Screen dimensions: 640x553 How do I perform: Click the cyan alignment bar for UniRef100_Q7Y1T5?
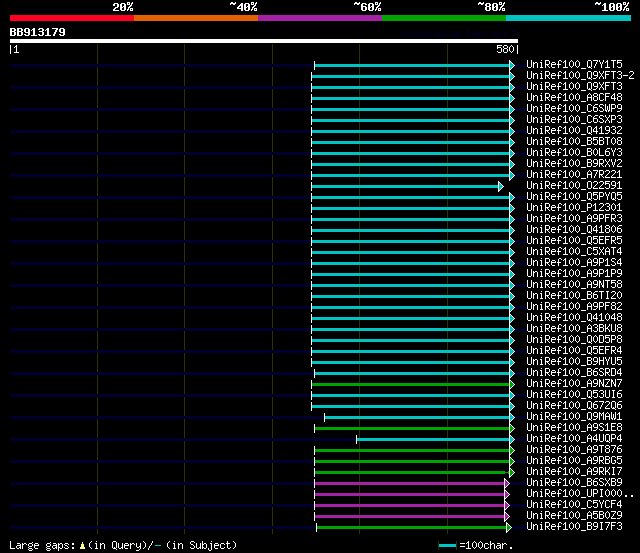412,65
